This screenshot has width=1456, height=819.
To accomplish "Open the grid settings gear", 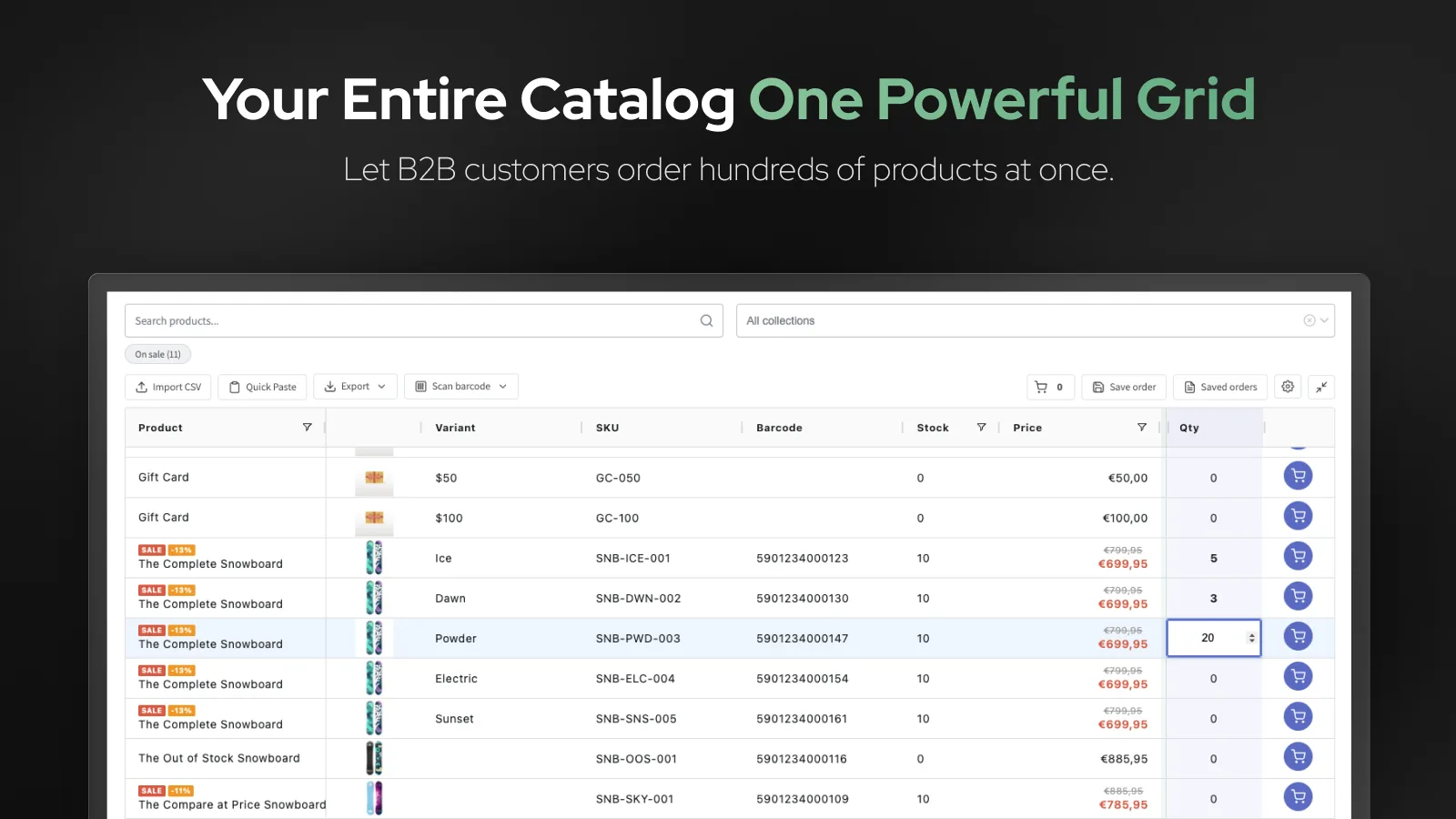I will 1288,387.
